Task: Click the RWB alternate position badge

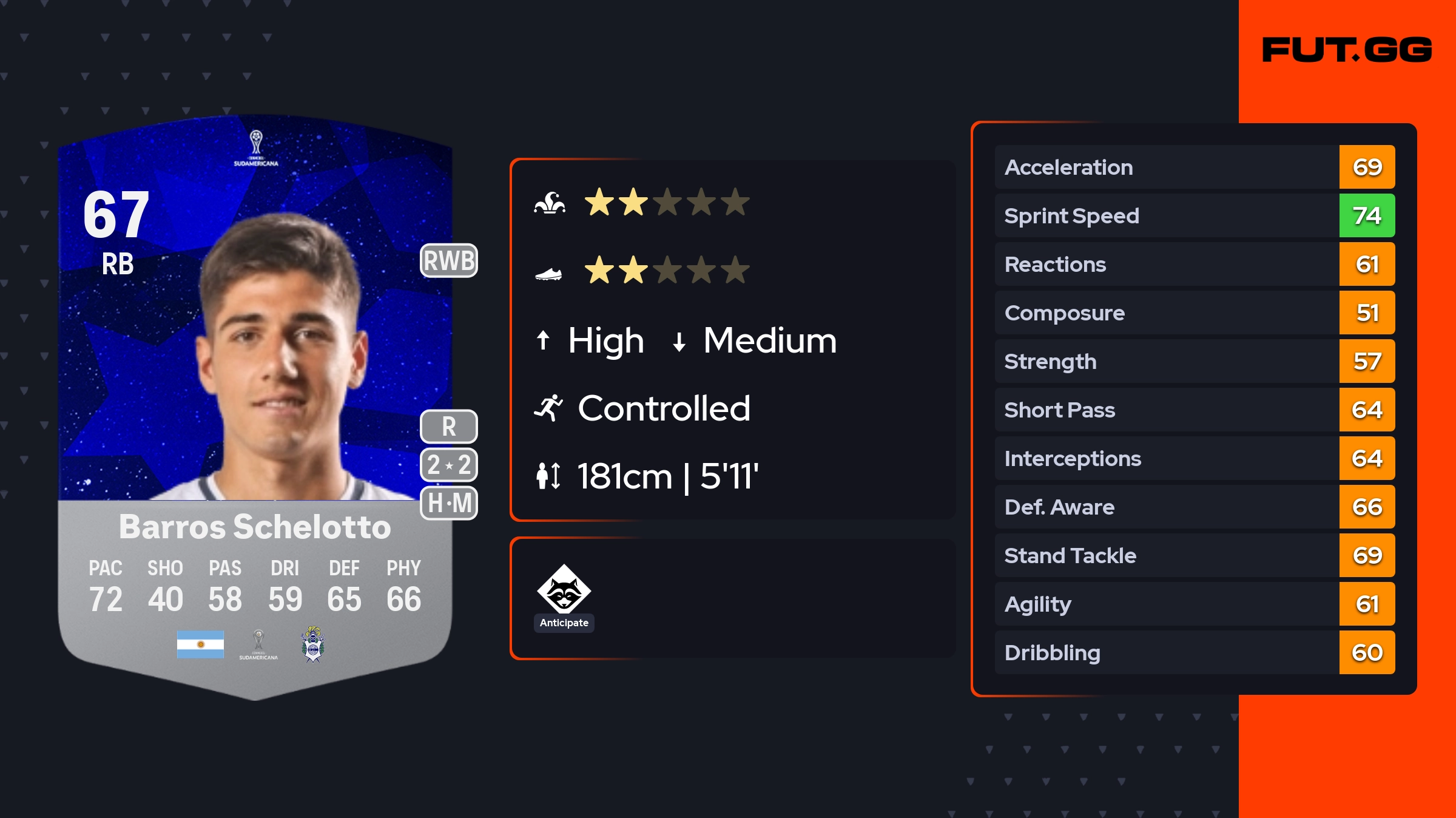Action: pyautogui.click(x=449, y=261)
